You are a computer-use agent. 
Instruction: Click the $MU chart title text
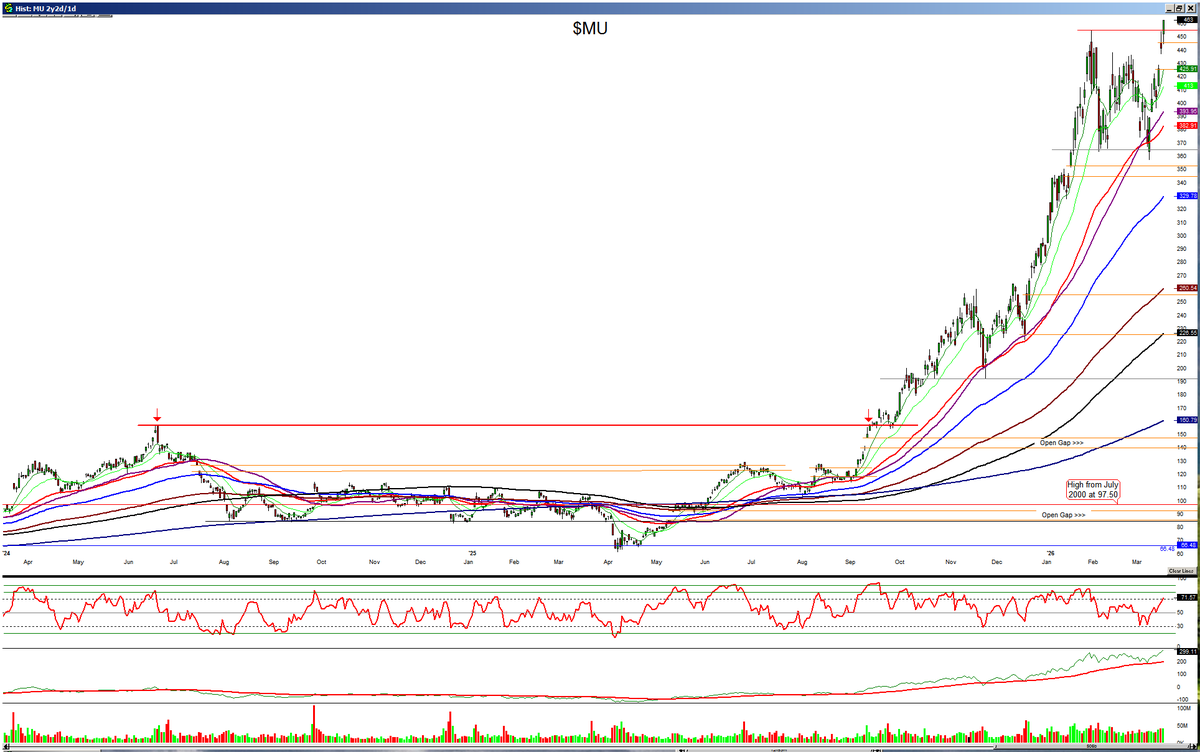tap(590, 28)
